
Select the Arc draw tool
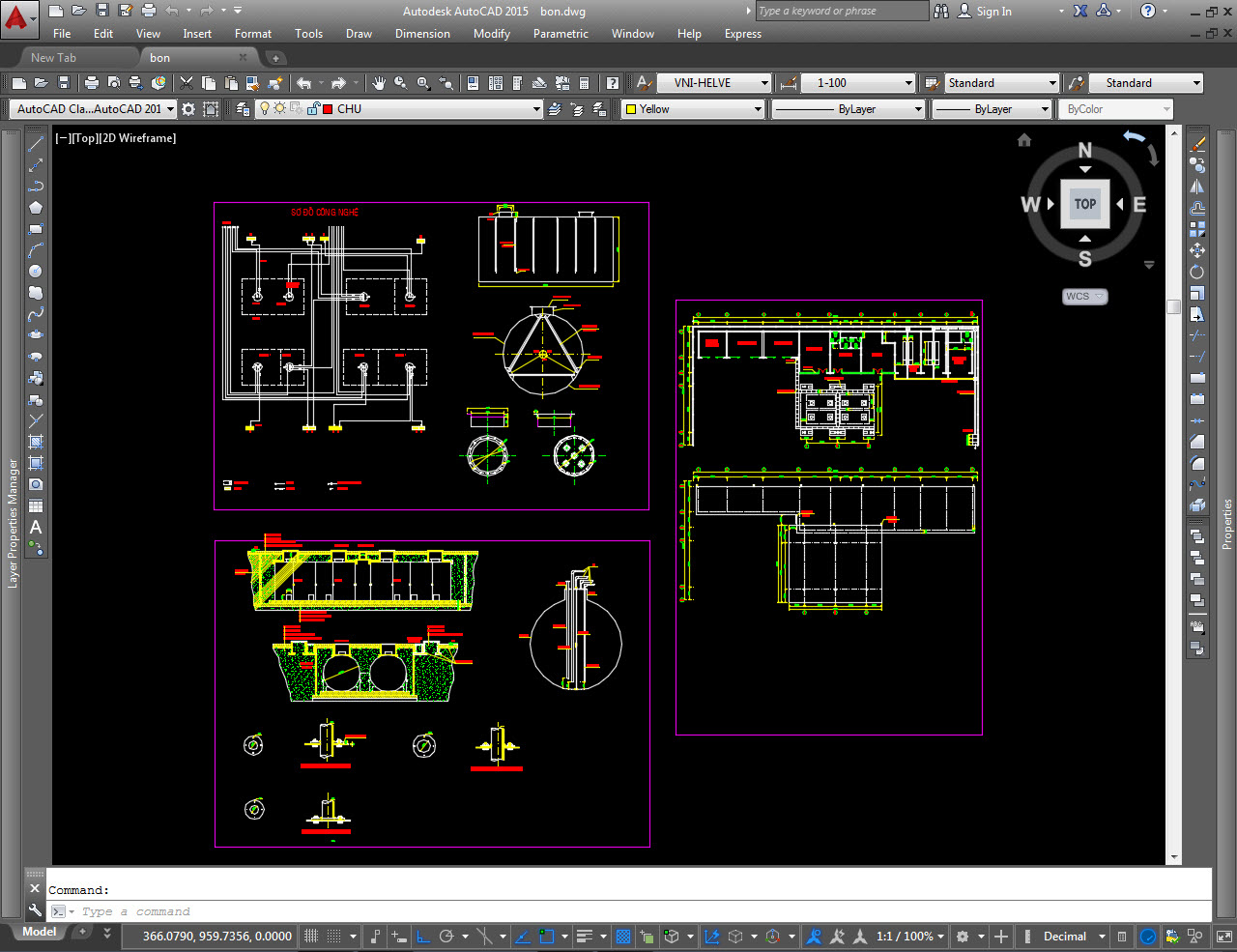(36, 250)
